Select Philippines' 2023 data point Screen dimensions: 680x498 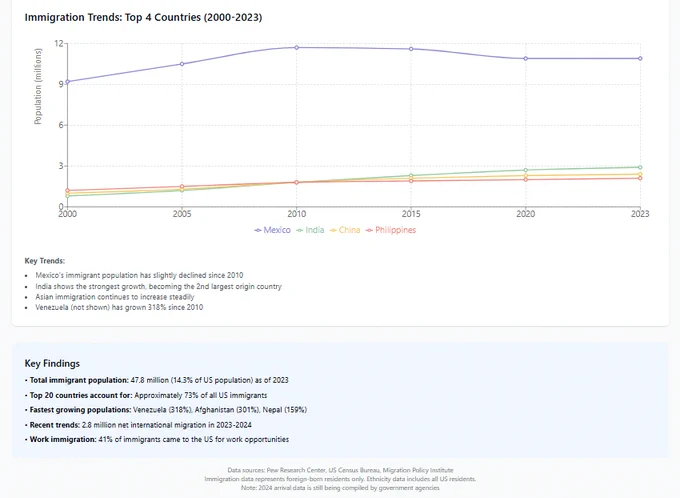(640, 178)
